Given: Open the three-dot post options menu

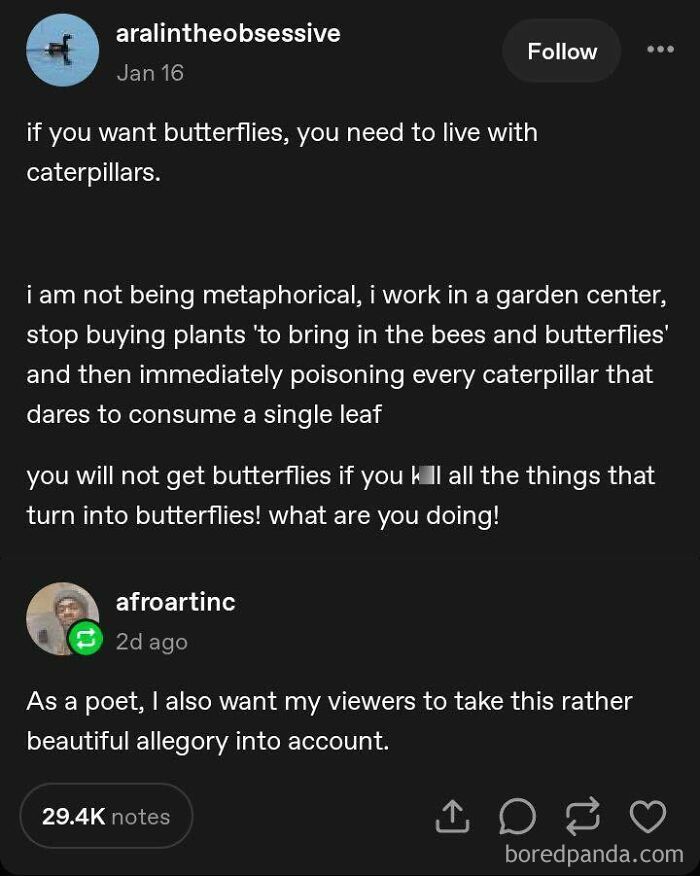Looking at the screenshot, I should pos(659,50).
